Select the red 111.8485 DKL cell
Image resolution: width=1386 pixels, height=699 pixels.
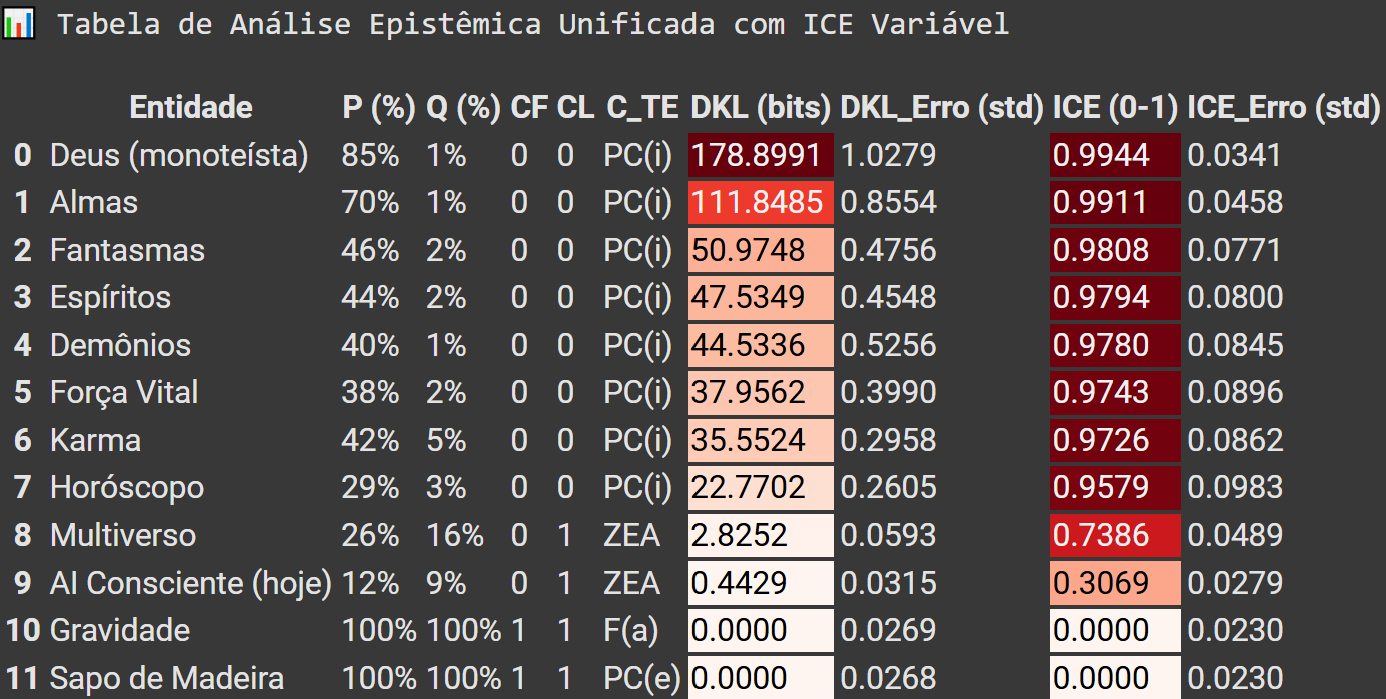(x=760, y=203)
